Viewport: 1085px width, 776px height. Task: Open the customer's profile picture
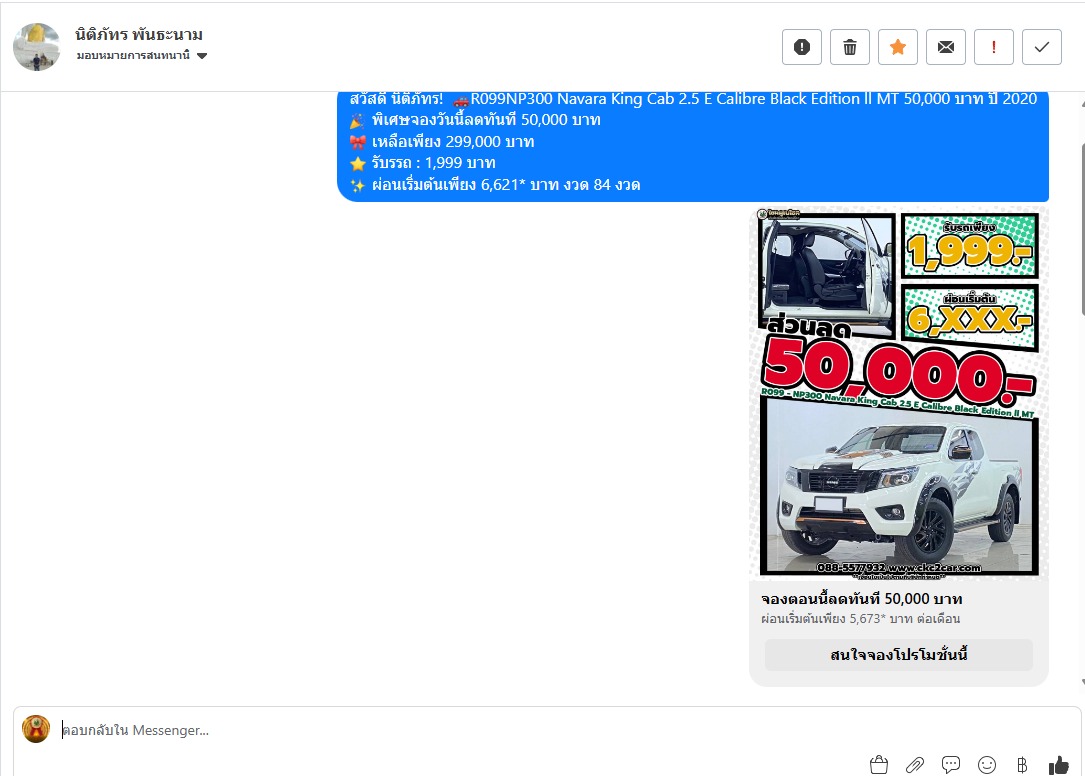click(x=36, y=47)
